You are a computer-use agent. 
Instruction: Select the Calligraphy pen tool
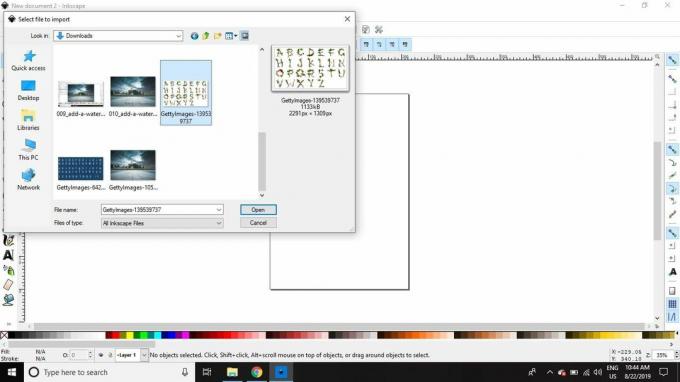click(x=8, y=241)
